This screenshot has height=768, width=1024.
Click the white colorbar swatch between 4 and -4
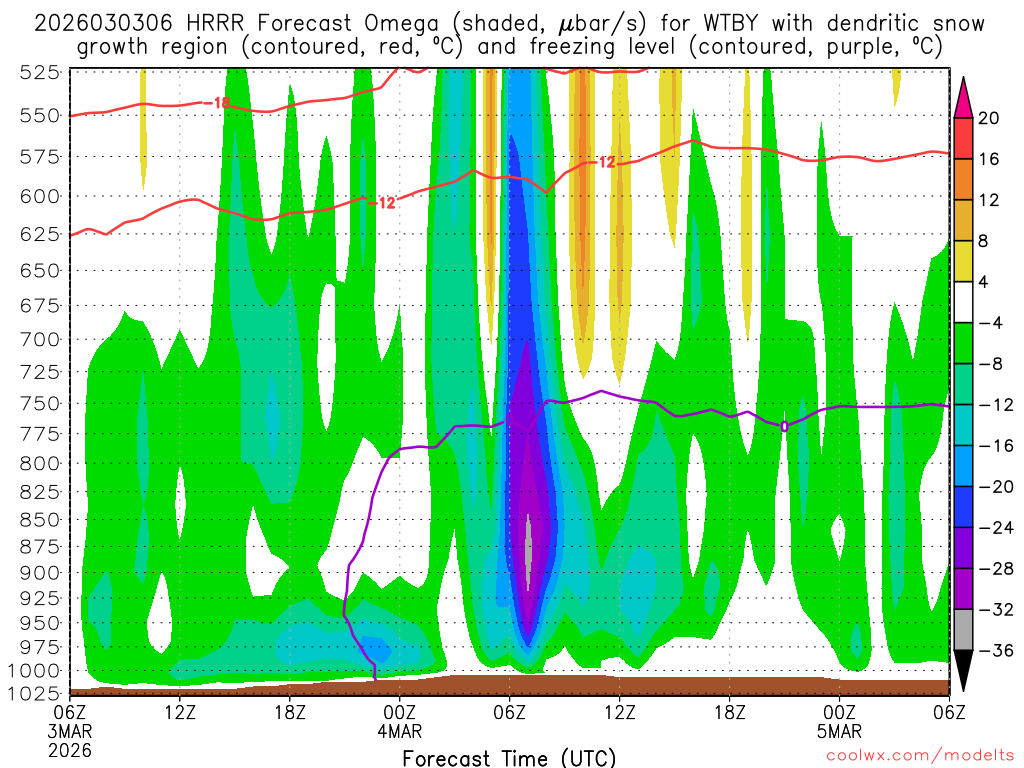[x=965, y=302]
